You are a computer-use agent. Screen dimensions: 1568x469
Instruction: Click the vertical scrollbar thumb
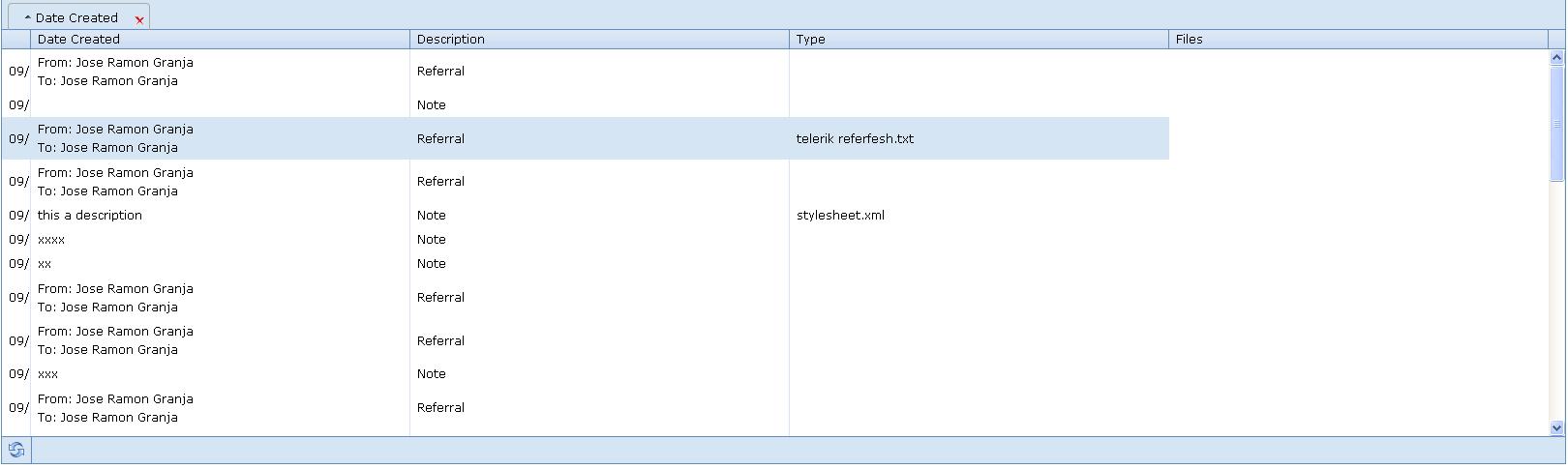[x=1556, y=123]
